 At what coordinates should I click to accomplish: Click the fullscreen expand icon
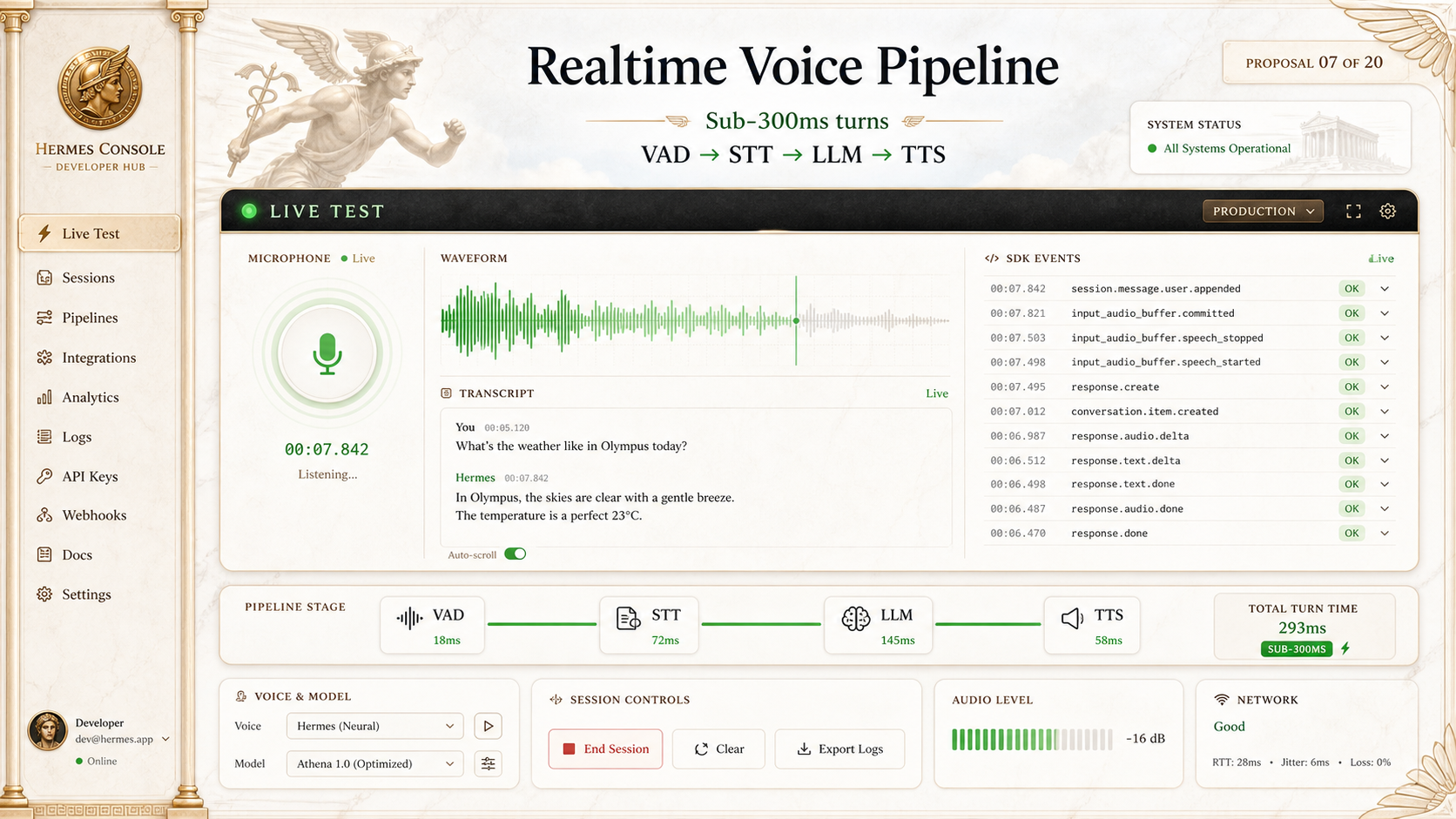[1353, 211]
